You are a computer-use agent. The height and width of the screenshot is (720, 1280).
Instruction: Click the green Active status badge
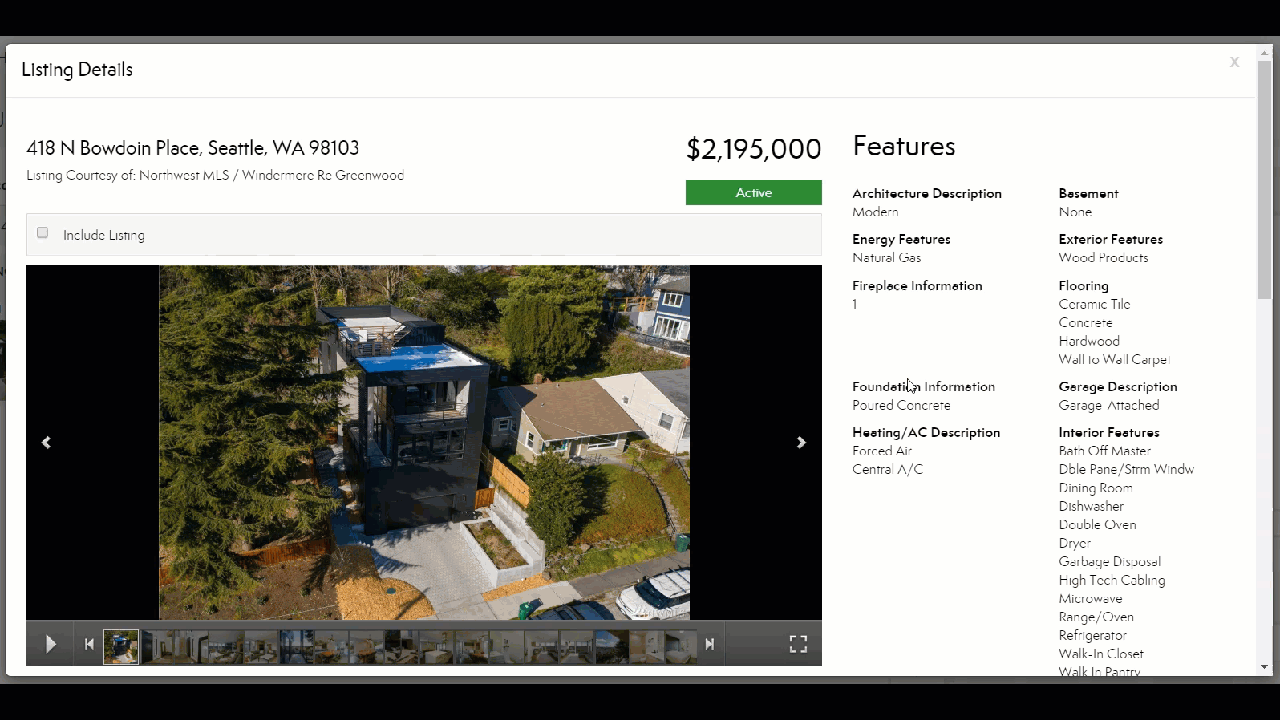point(753,193)
